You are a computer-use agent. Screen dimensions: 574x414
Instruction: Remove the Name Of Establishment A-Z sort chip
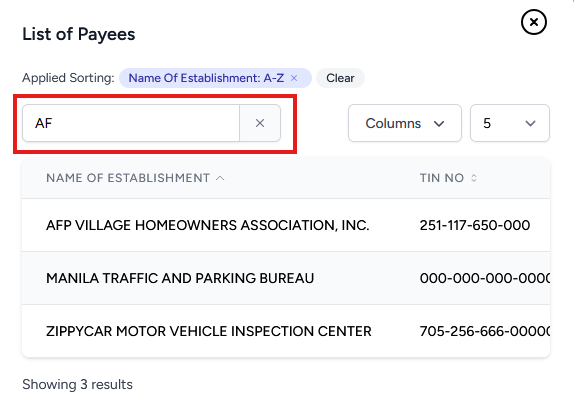click(x=294, y=78)
